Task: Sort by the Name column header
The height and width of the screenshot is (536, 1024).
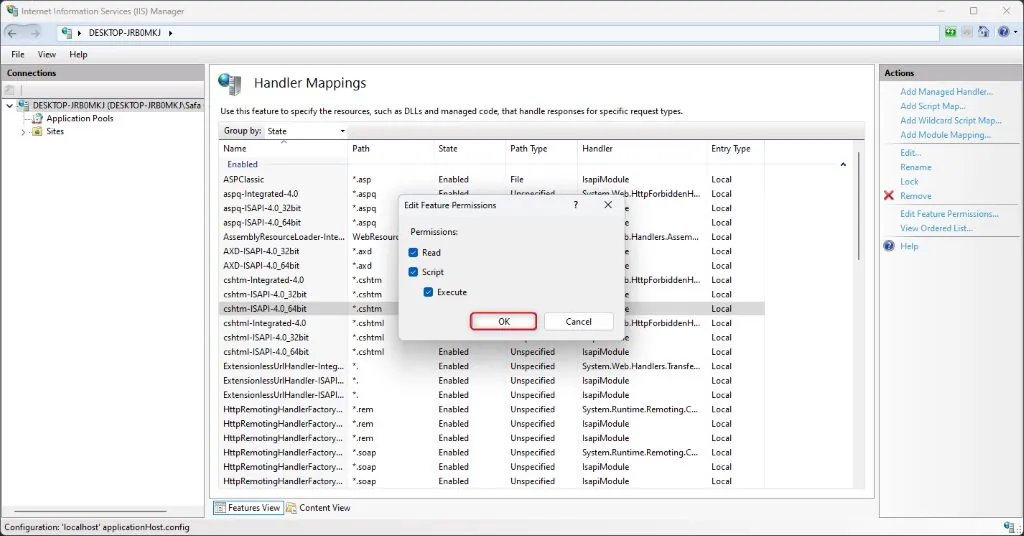Action: pos(283,149)
